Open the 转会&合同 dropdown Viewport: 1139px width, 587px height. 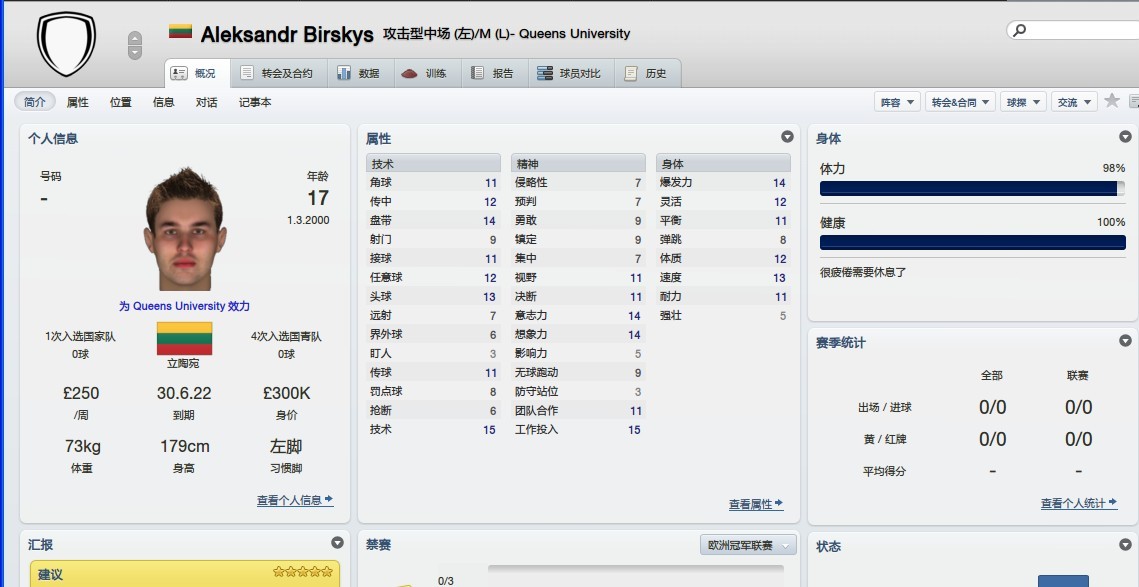960,102
